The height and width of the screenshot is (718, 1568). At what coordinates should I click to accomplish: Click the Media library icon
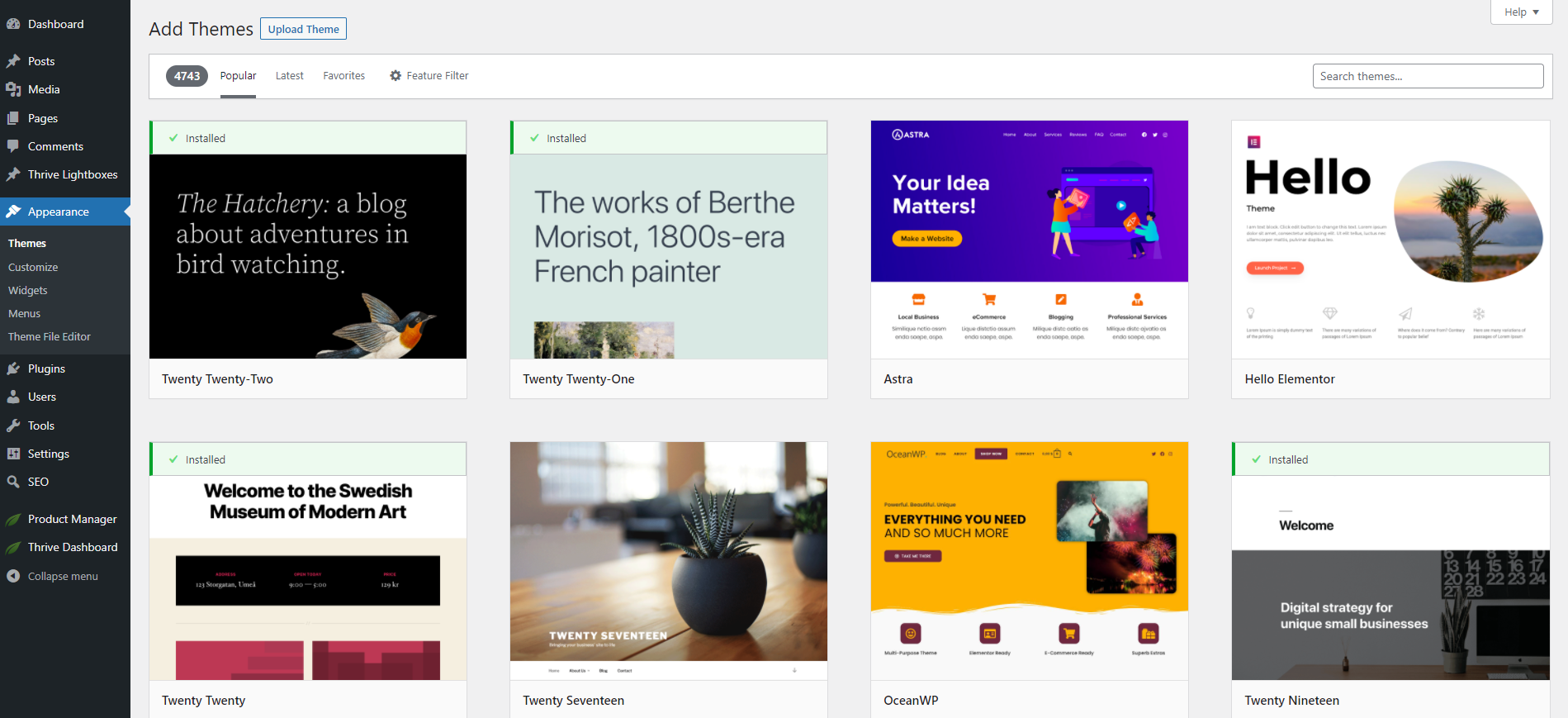click(13, 89)
